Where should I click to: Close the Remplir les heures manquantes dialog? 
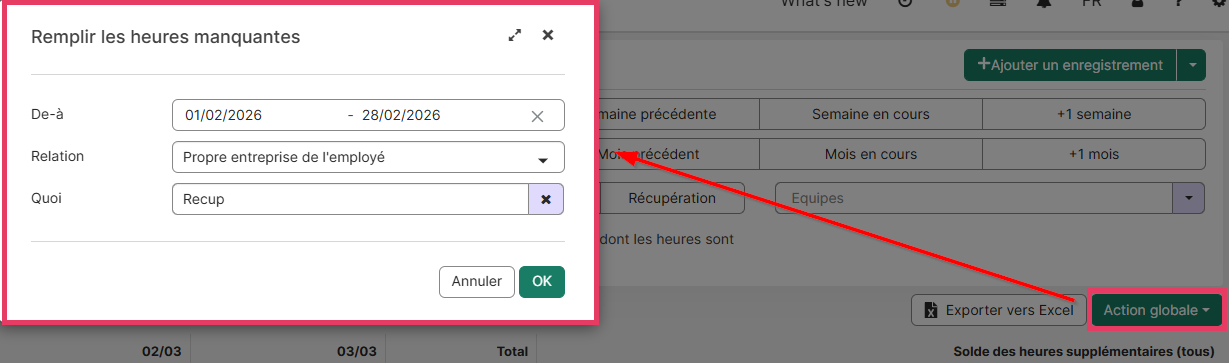[548, 35]
